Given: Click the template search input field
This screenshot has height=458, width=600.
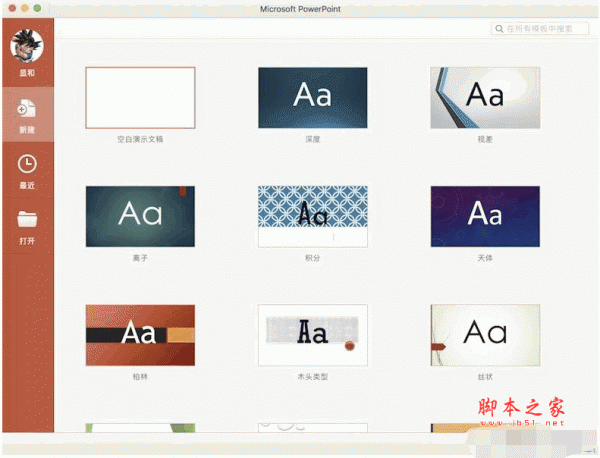Looking at the screenshot, I should point(545,30).
